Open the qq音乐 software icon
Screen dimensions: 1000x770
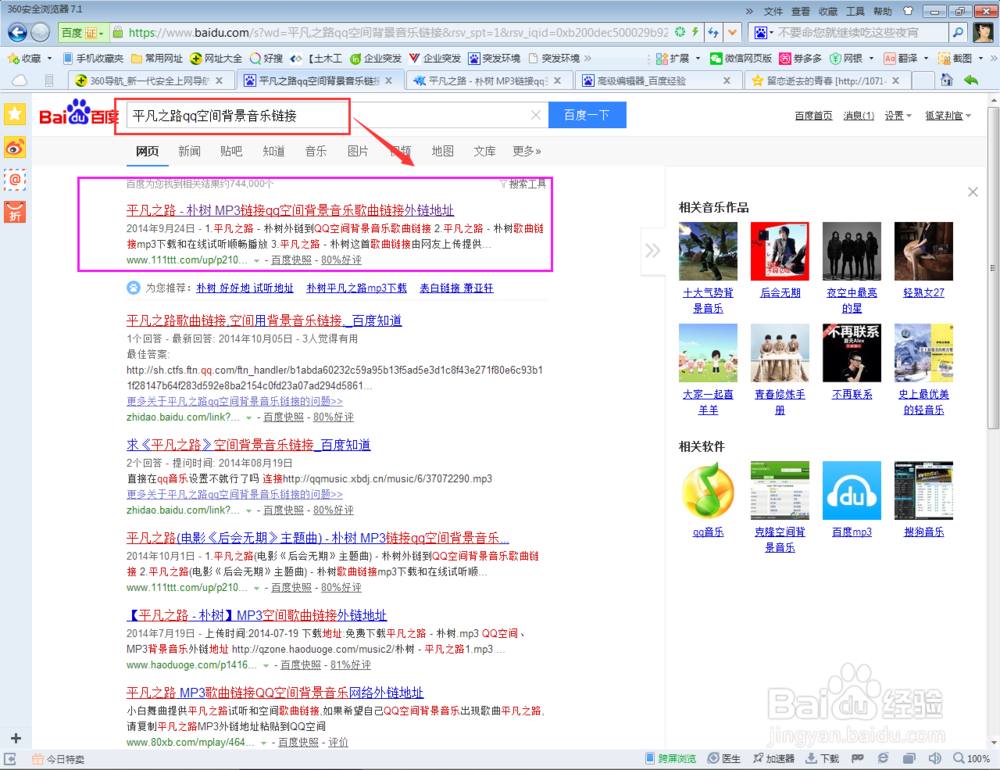708,491
